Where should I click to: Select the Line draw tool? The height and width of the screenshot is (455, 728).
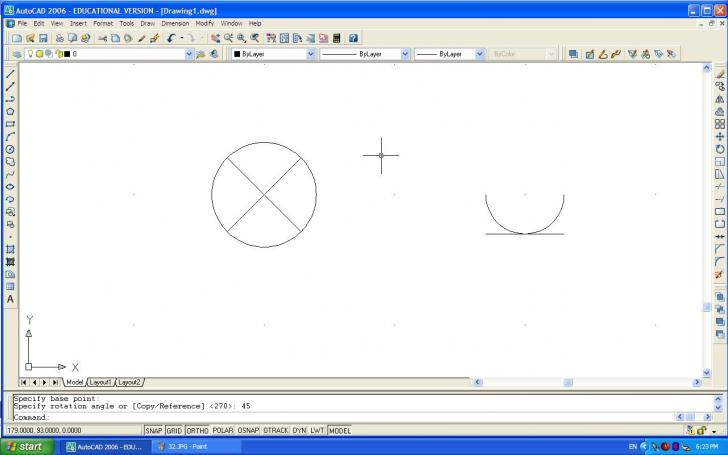click(10, 74)
